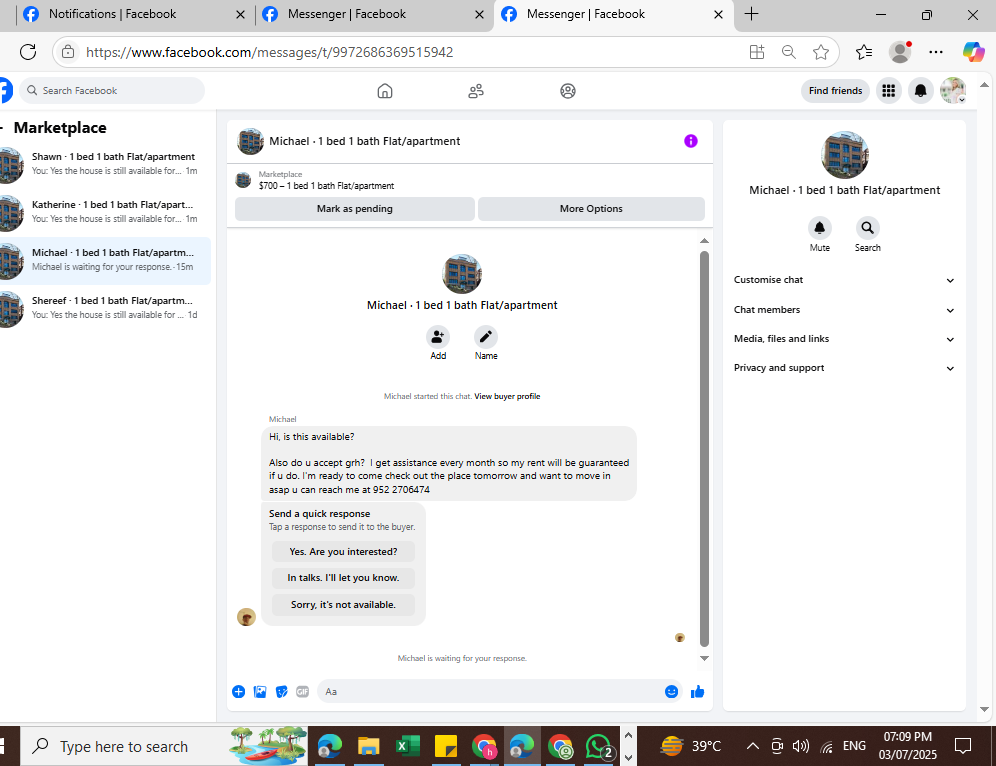This screenshot has width=996, height=766.
Task: Open the Facebook Home icon
Action: coord(385,91)
